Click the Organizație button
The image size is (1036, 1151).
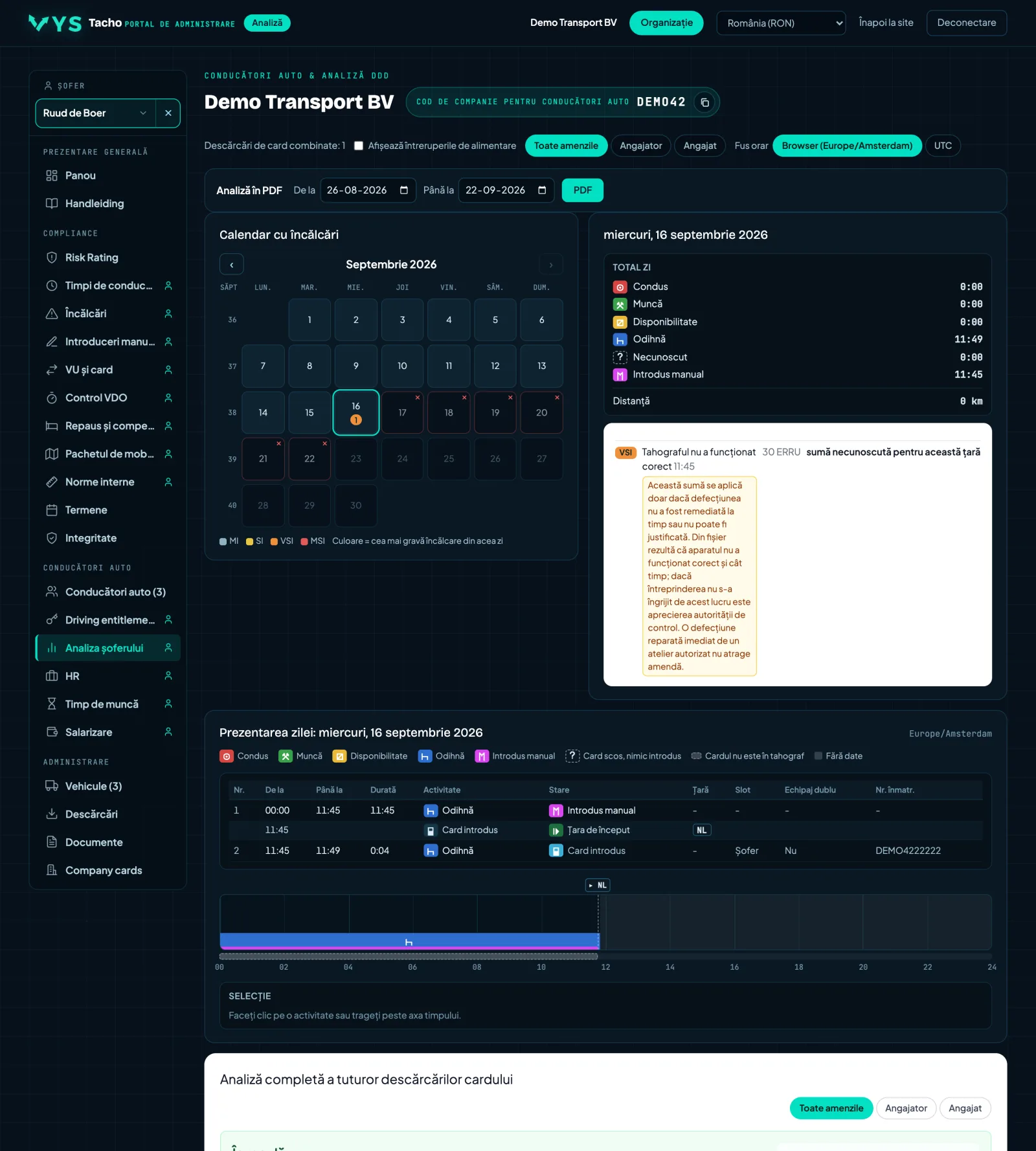[666, 23]
